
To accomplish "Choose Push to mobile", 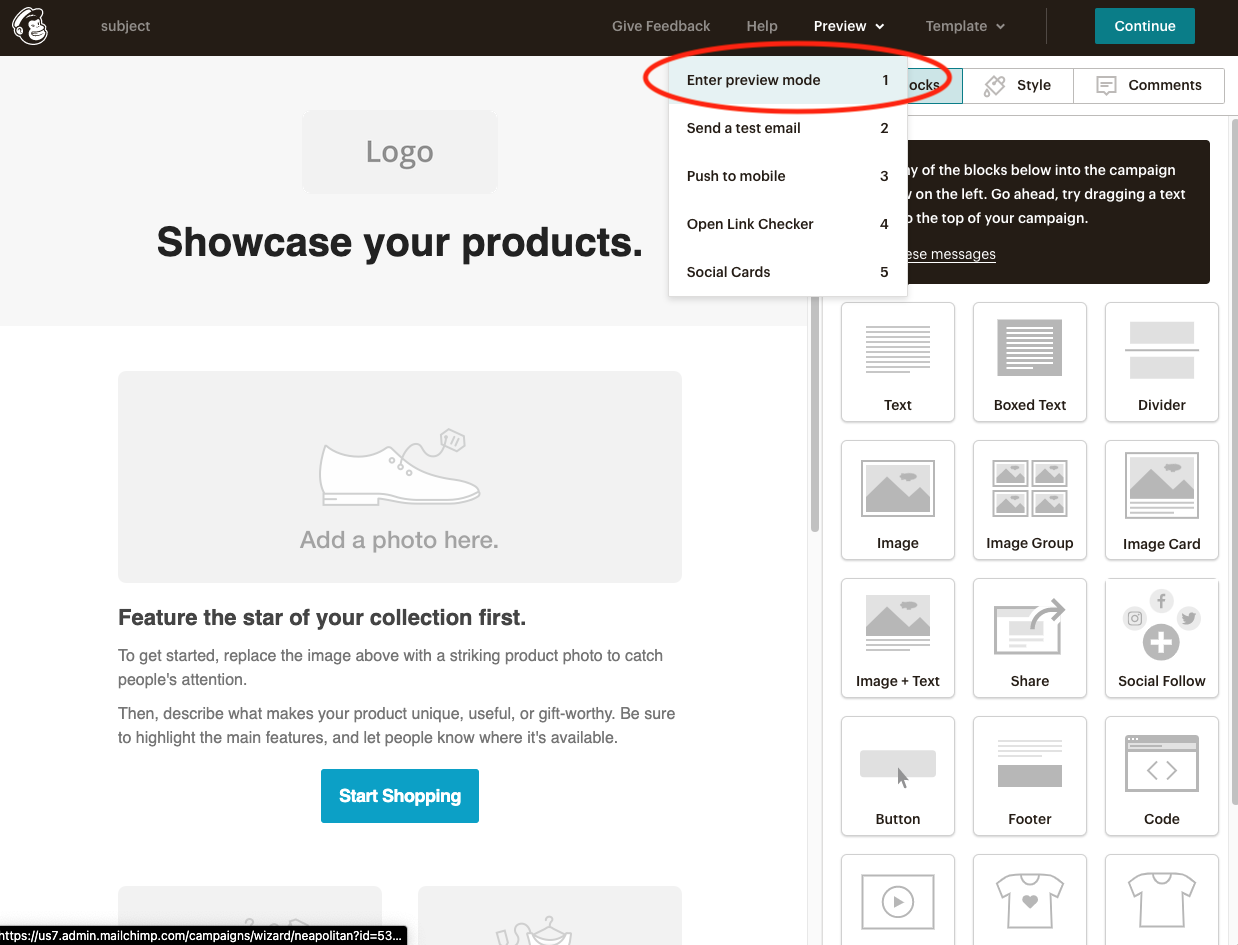I will [788, 176].
